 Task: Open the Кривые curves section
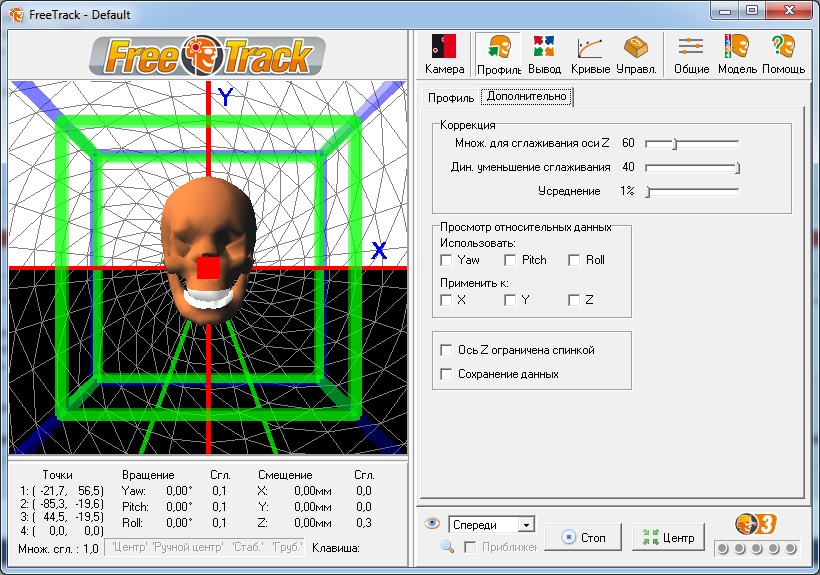point(590,54)
